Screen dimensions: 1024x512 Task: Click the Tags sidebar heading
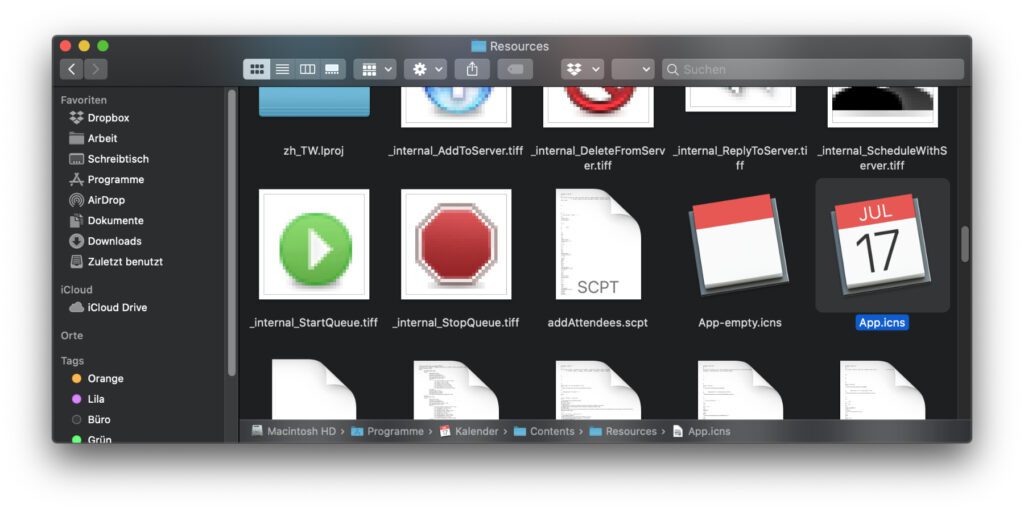[72, 360]
